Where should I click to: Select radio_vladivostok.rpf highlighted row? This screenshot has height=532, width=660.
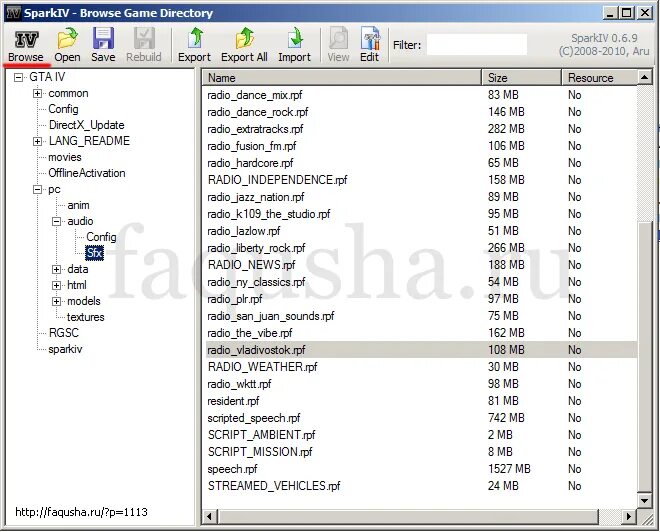[421, 350]
